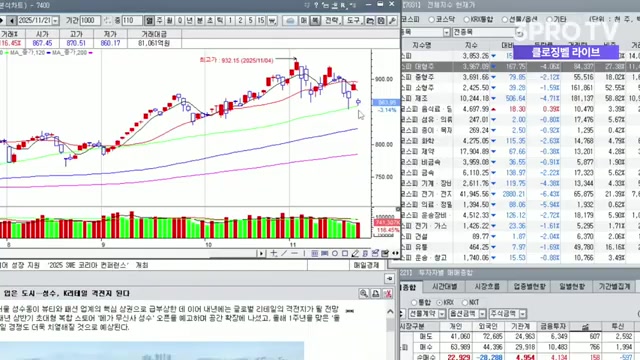Select the 코스닥 radio button
This screenshot has height=360, width=640.
pos(431,20)
